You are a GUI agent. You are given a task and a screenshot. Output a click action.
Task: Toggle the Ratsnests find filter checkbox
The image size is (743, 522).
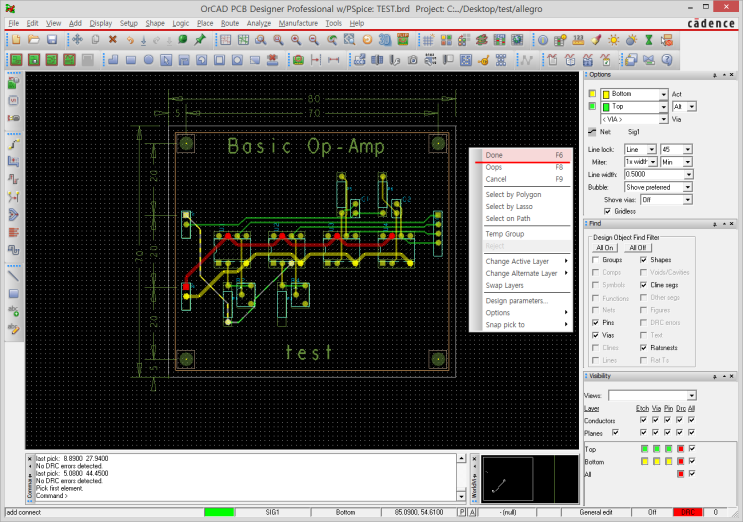642,348
